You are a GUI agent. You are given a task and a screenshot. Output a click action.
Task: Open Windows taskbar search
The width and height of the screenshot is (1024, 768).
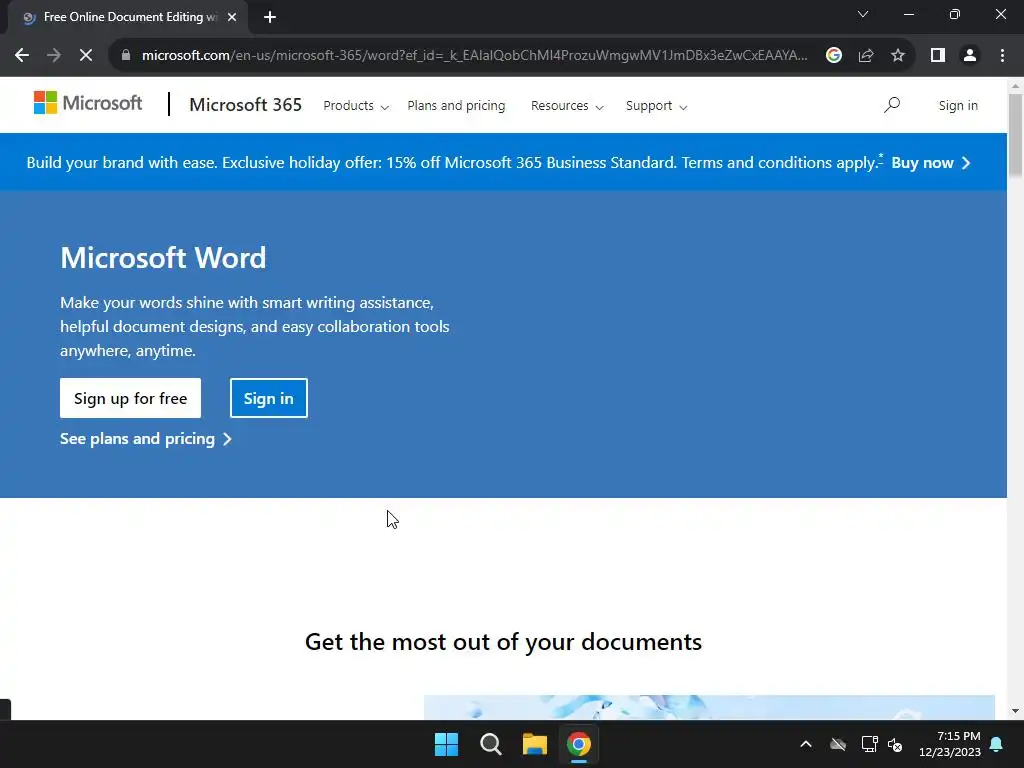pyautogui.click(x=490, y=744)
